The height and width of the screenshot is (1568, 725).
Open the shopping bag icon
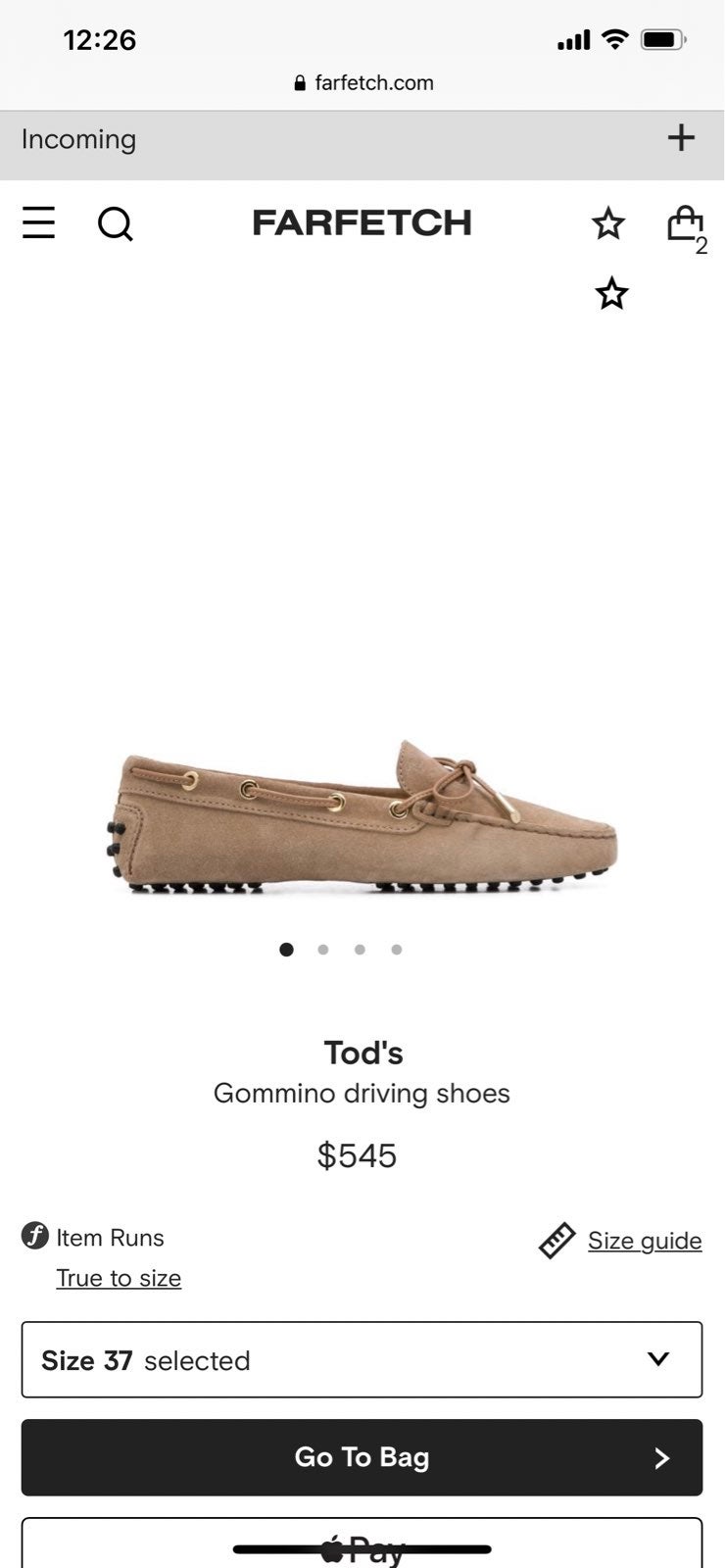[x=686, y=226]
